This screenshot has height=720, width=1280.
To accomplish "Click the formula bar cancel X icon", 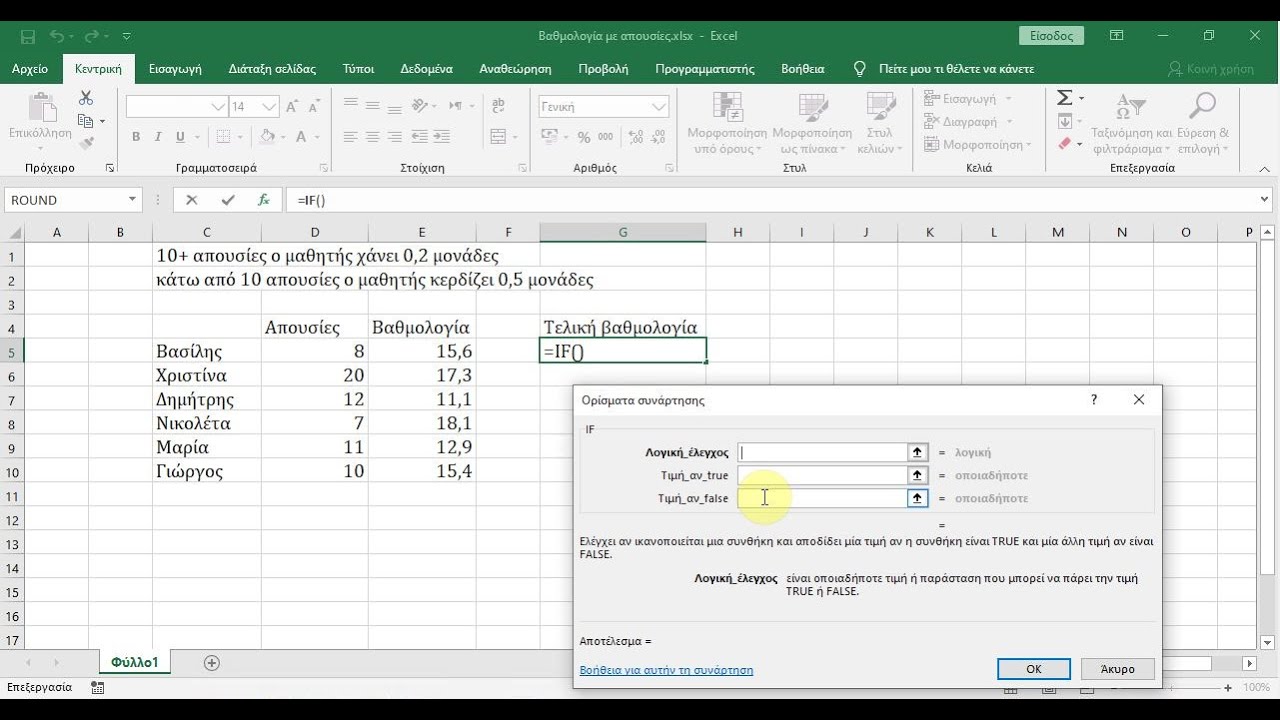I will 192,200.
